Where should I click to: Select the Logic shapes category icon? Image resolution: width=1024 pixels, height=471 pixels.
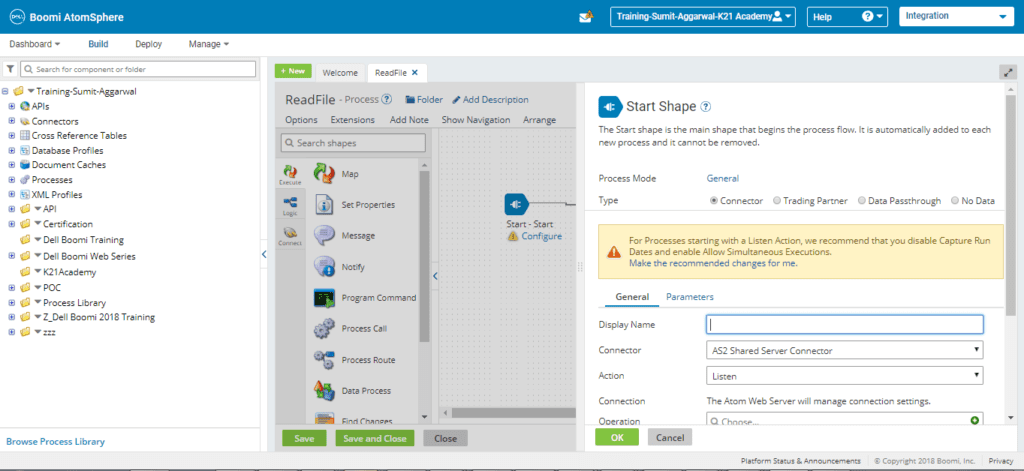291,206
